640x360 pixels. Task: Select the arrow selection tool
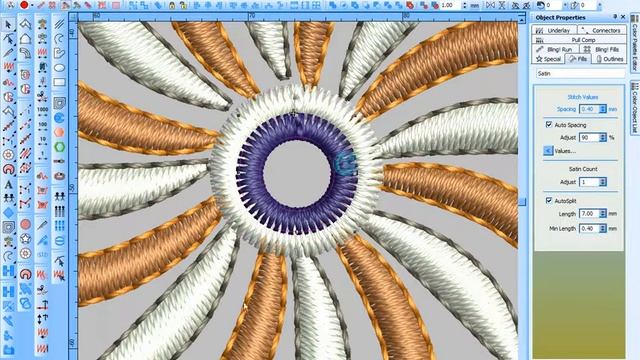[x=8, y=24]
